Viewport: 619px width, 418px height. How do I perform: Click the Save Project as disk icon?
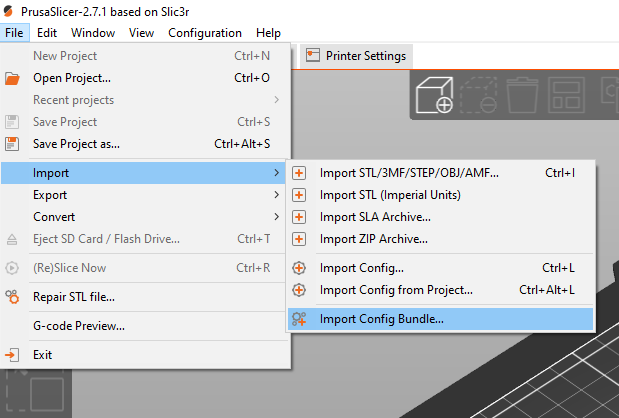(12, 144)
